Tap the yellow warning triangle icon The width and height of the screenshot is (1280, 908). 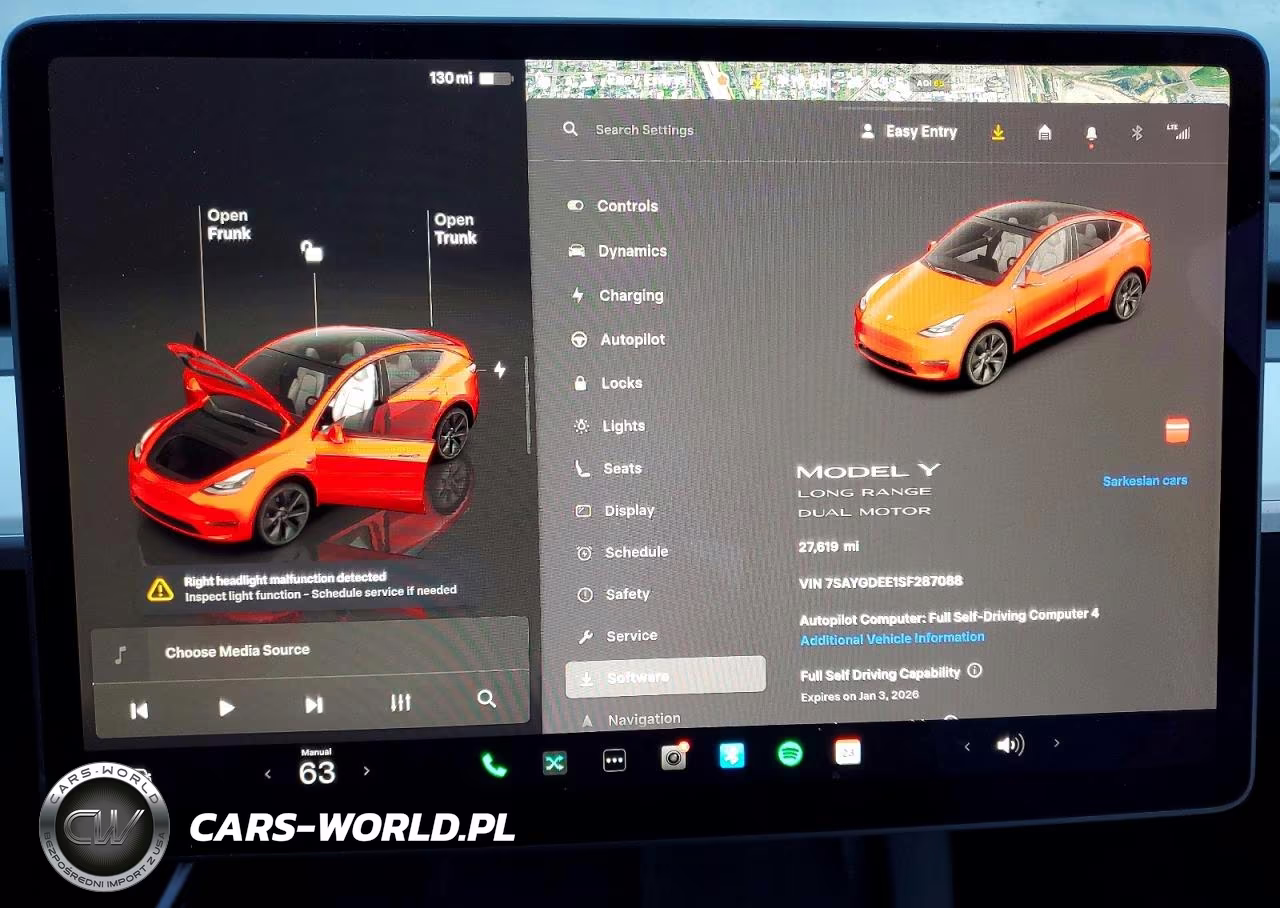pos(161,589)
